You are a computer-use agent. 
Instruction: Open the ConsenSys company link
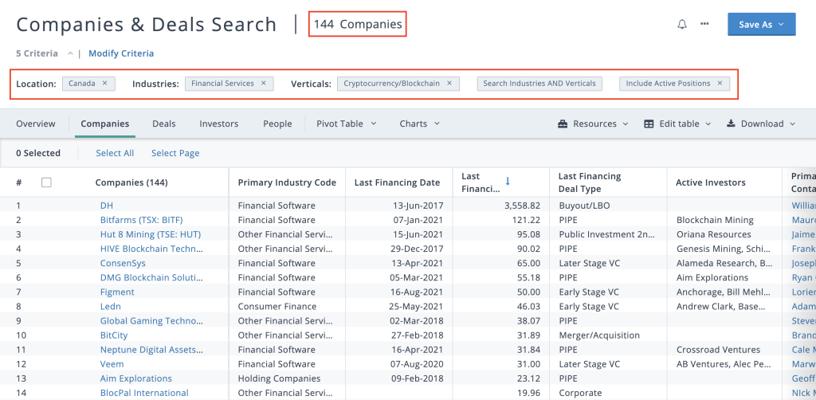pos(123,263)
